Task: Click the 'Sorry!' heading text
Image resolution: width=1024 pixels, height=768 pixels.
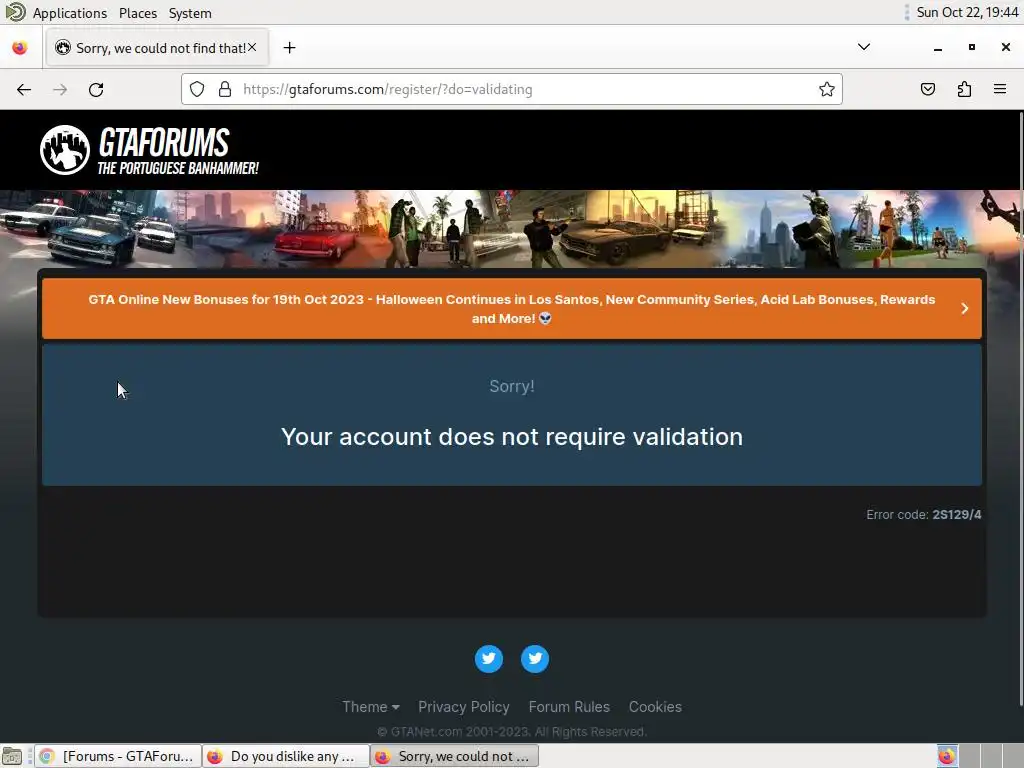Action: (511, 386)
